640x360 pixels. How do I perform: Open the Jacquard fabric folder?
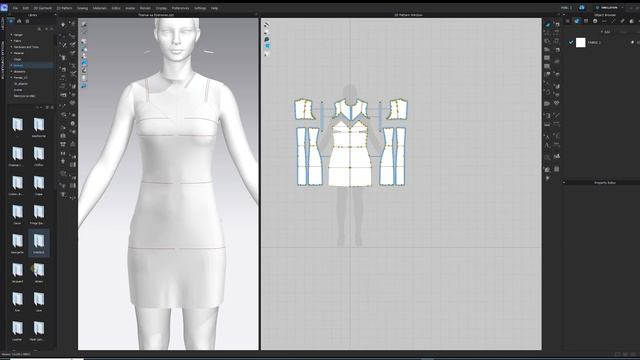(17, 272)
